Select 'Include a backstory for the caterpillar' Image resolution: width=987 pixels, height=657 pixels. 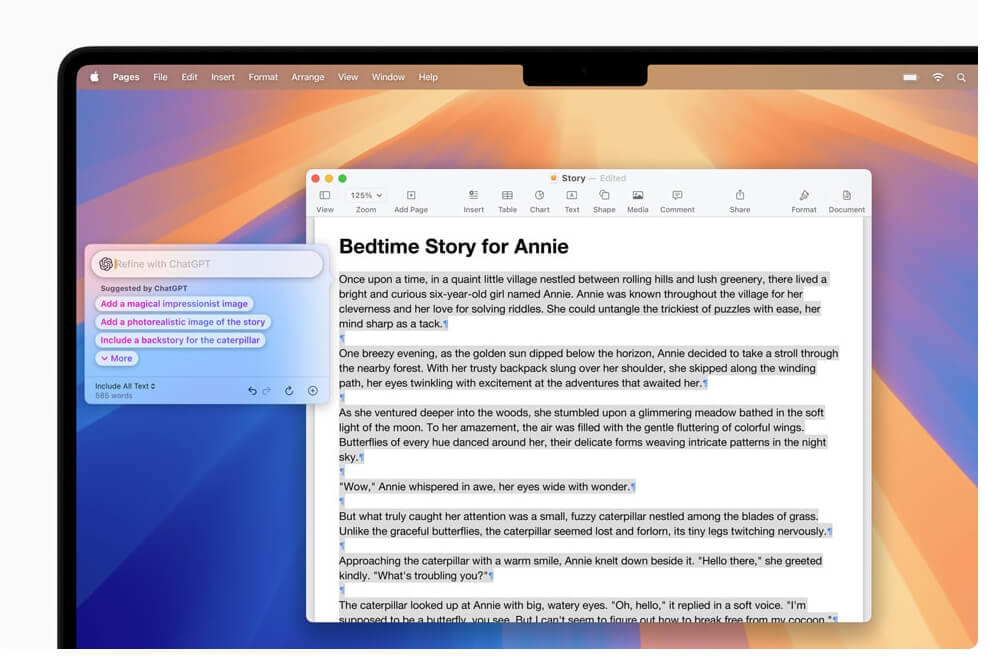pos(180,340)
